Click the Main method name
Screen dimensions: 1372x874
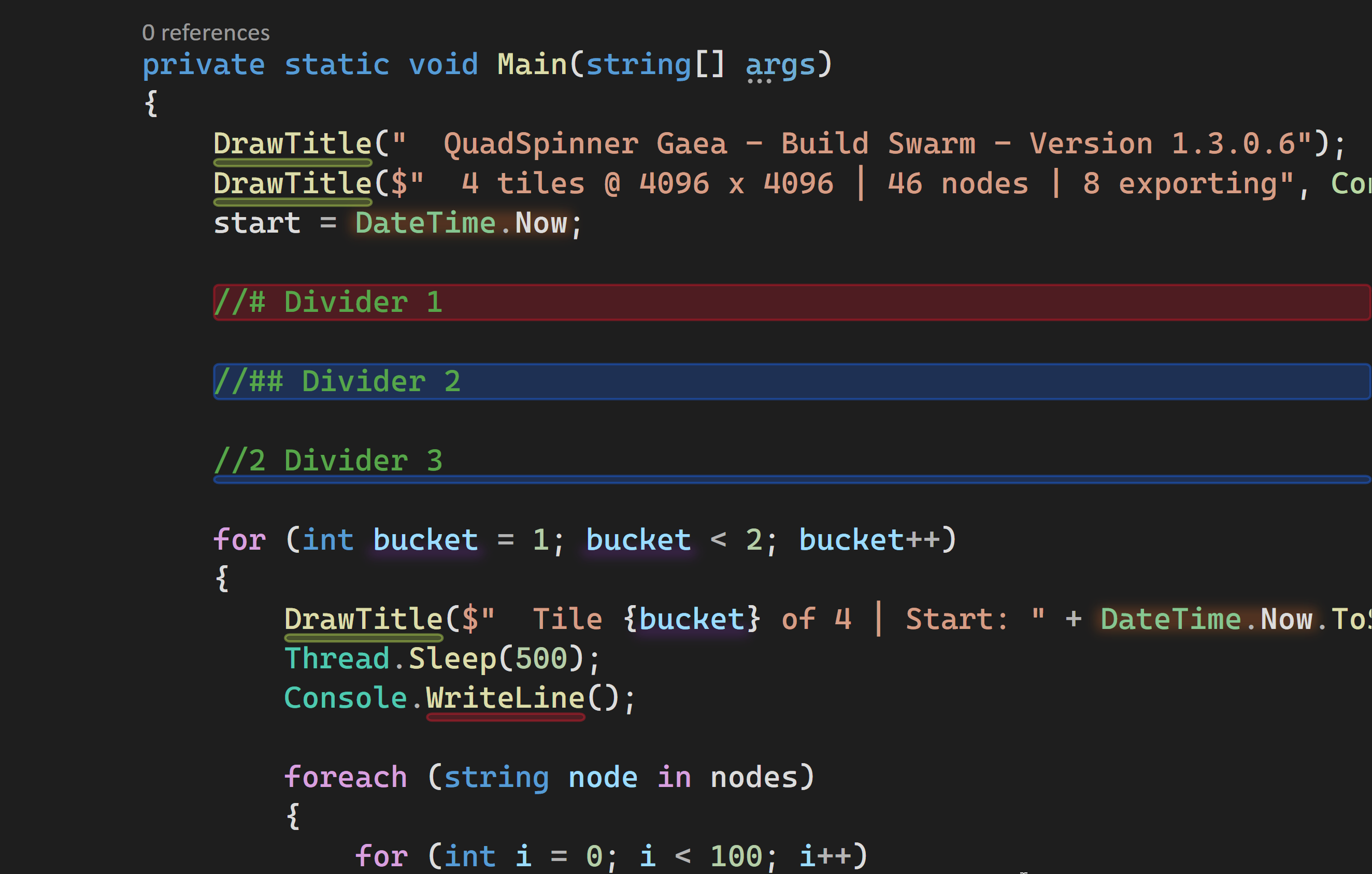click(x=532, y=64)
